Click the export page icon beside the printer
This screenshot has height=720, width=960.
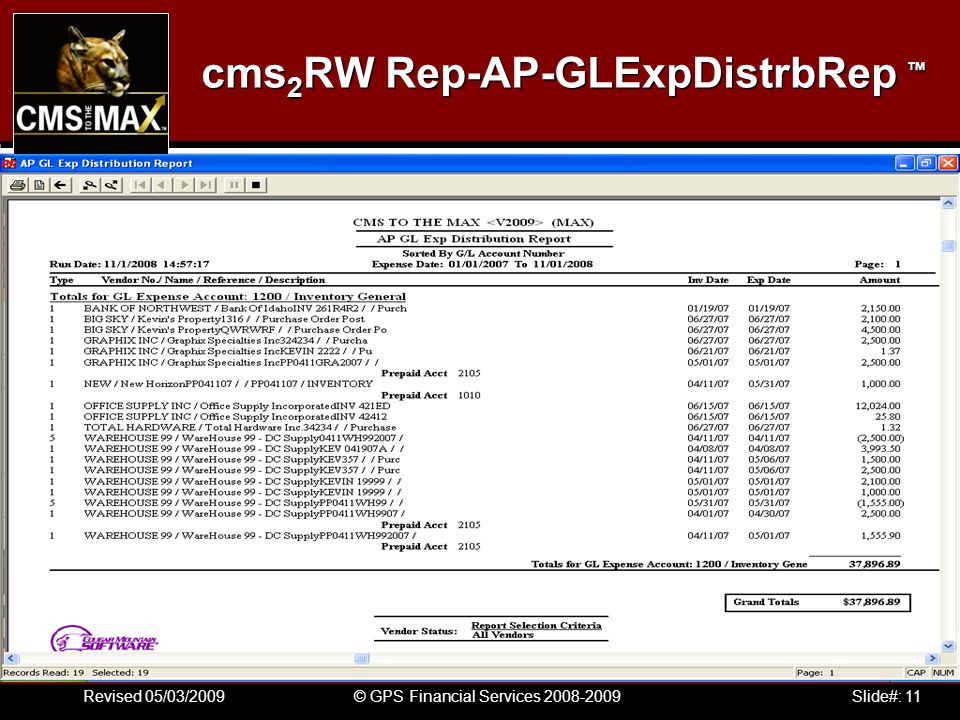pyautogui.click(x=39, y=184)
